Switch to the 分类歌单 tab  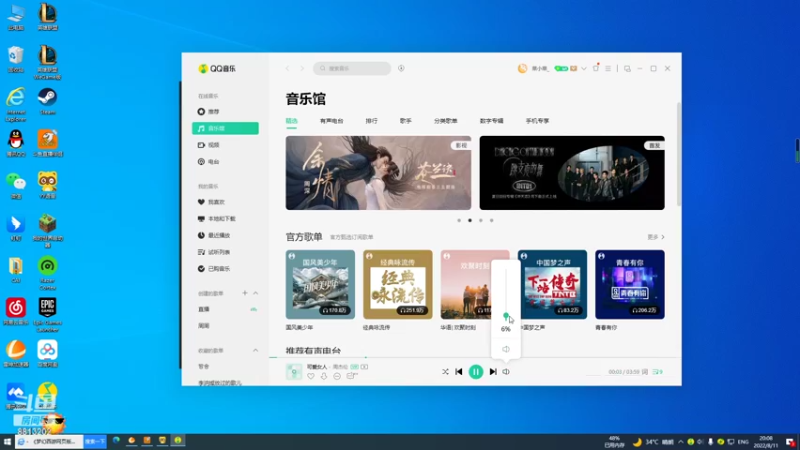(x=445, y=121)
